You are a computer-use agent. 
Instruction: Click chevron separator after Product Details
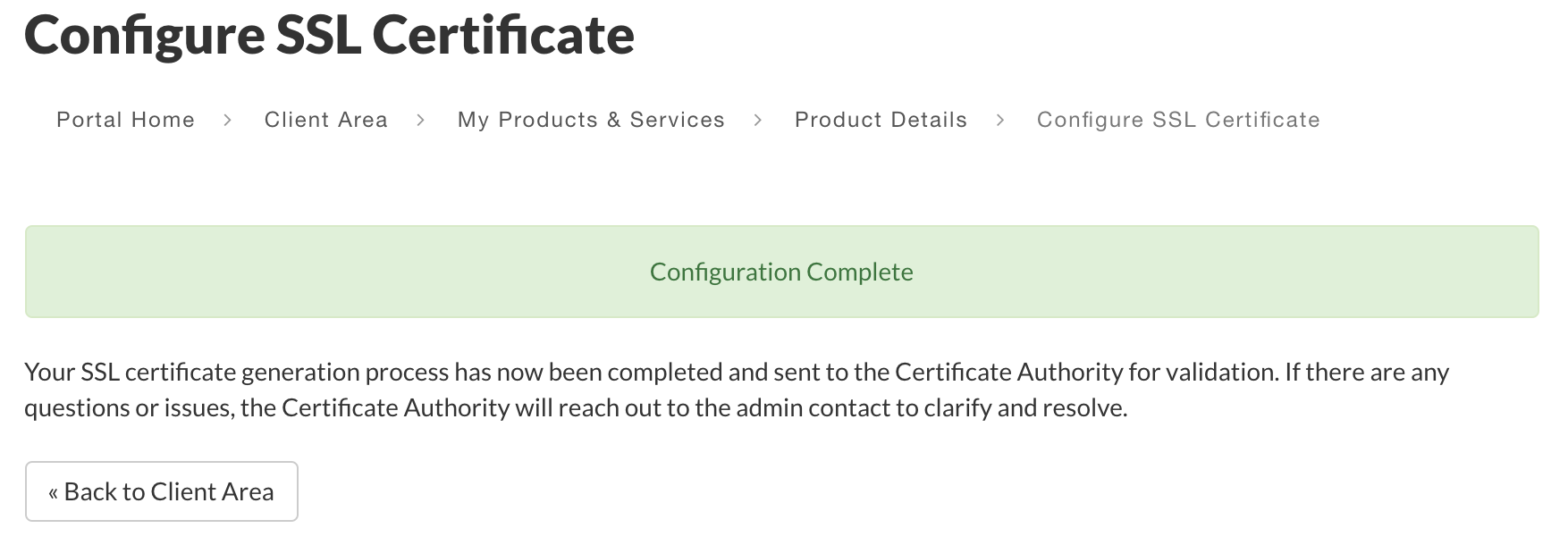(1000, 121)
